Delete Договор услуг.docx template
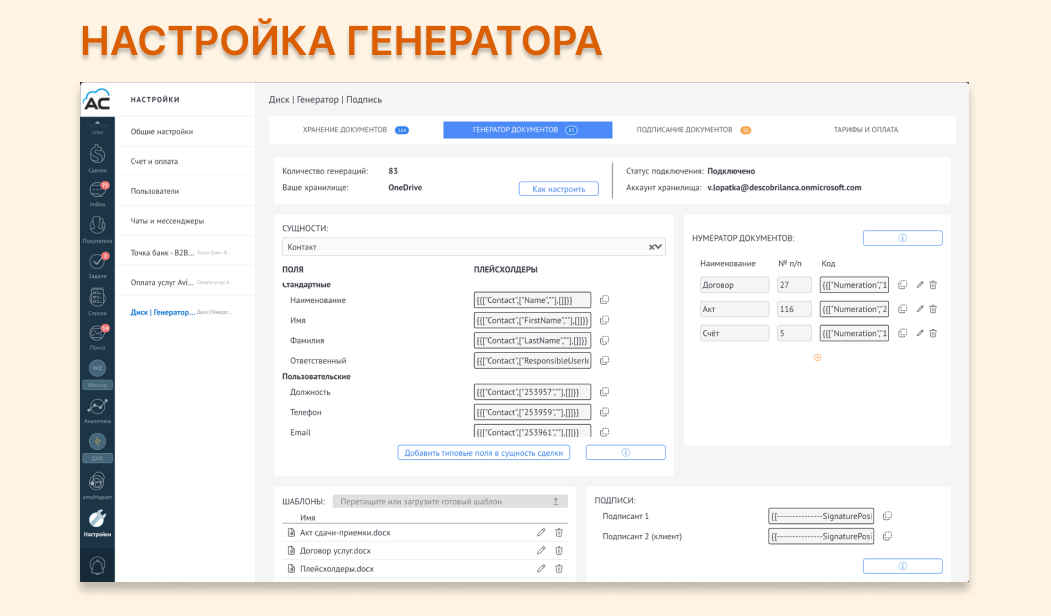 coord(559,550)
